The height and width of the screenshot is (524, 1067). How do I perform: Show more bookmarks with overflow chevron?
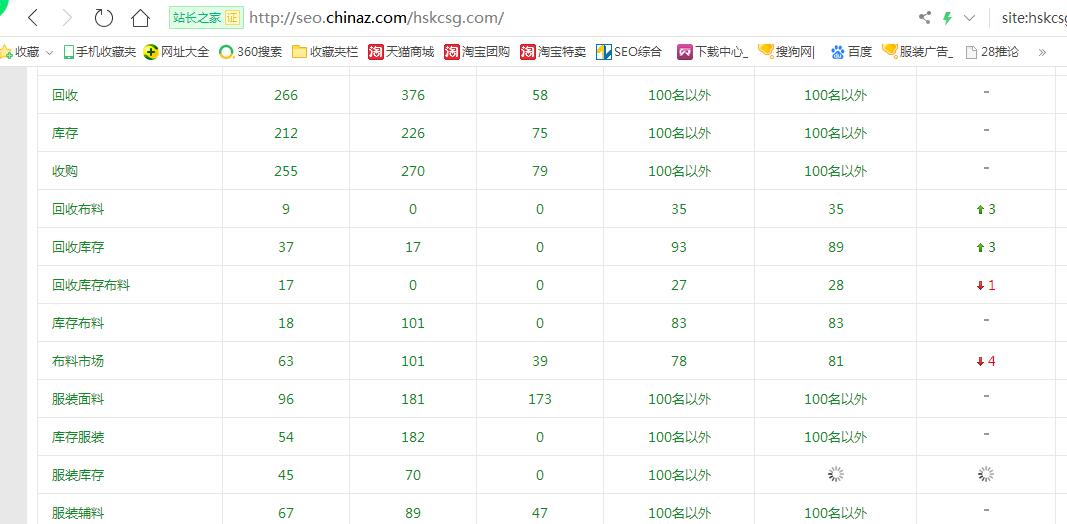coord(1043,52)
